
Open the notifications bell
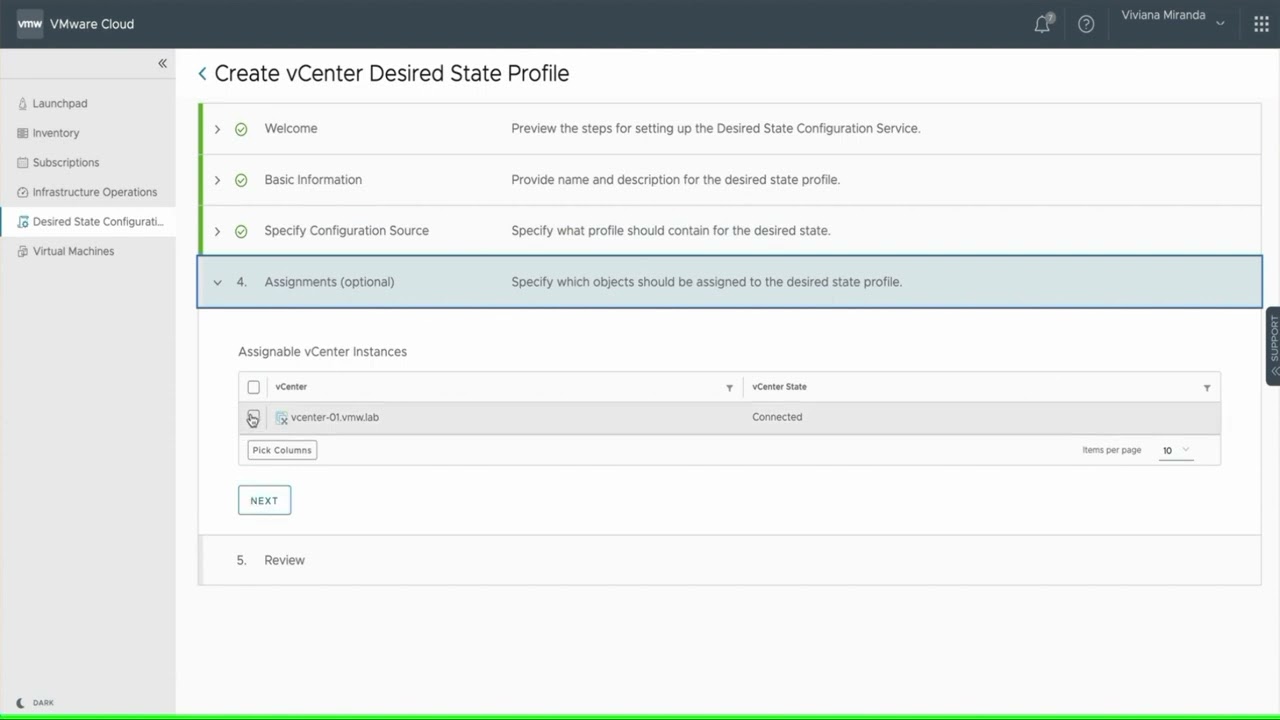[1042, 24]
